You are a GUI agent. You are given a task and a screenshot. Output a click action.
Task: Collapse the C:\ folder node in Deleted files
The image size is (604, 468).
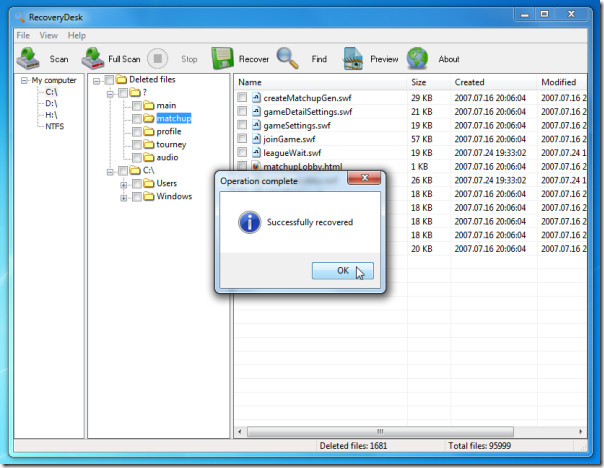click(x=110, y=172)
